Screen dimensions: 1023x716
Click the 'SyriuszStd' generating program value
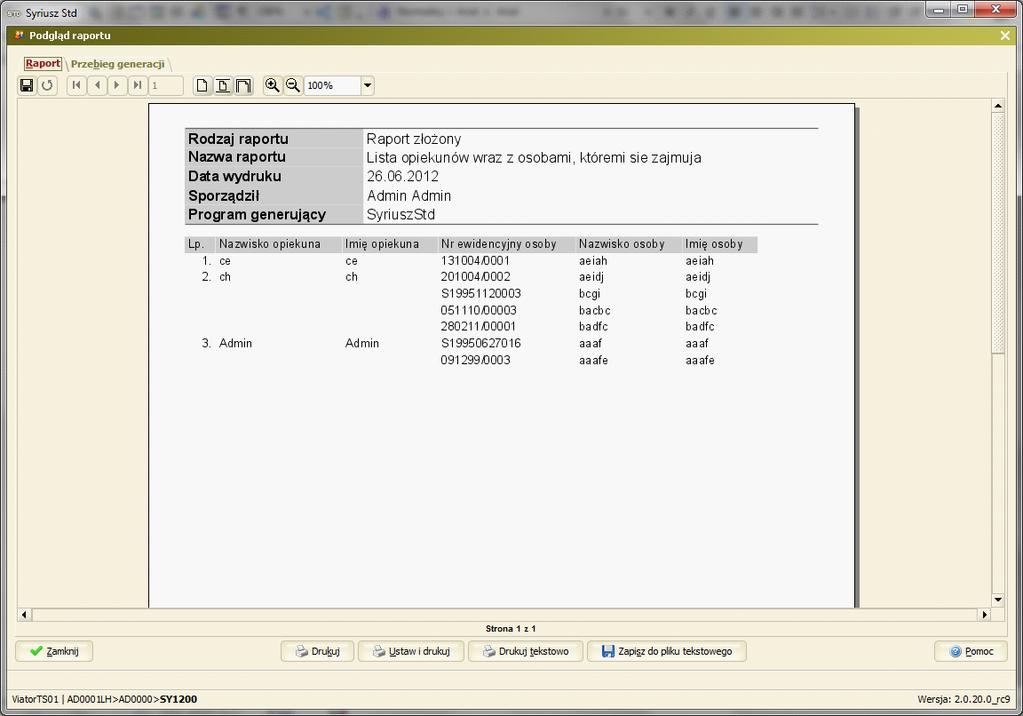click(401, 215)
